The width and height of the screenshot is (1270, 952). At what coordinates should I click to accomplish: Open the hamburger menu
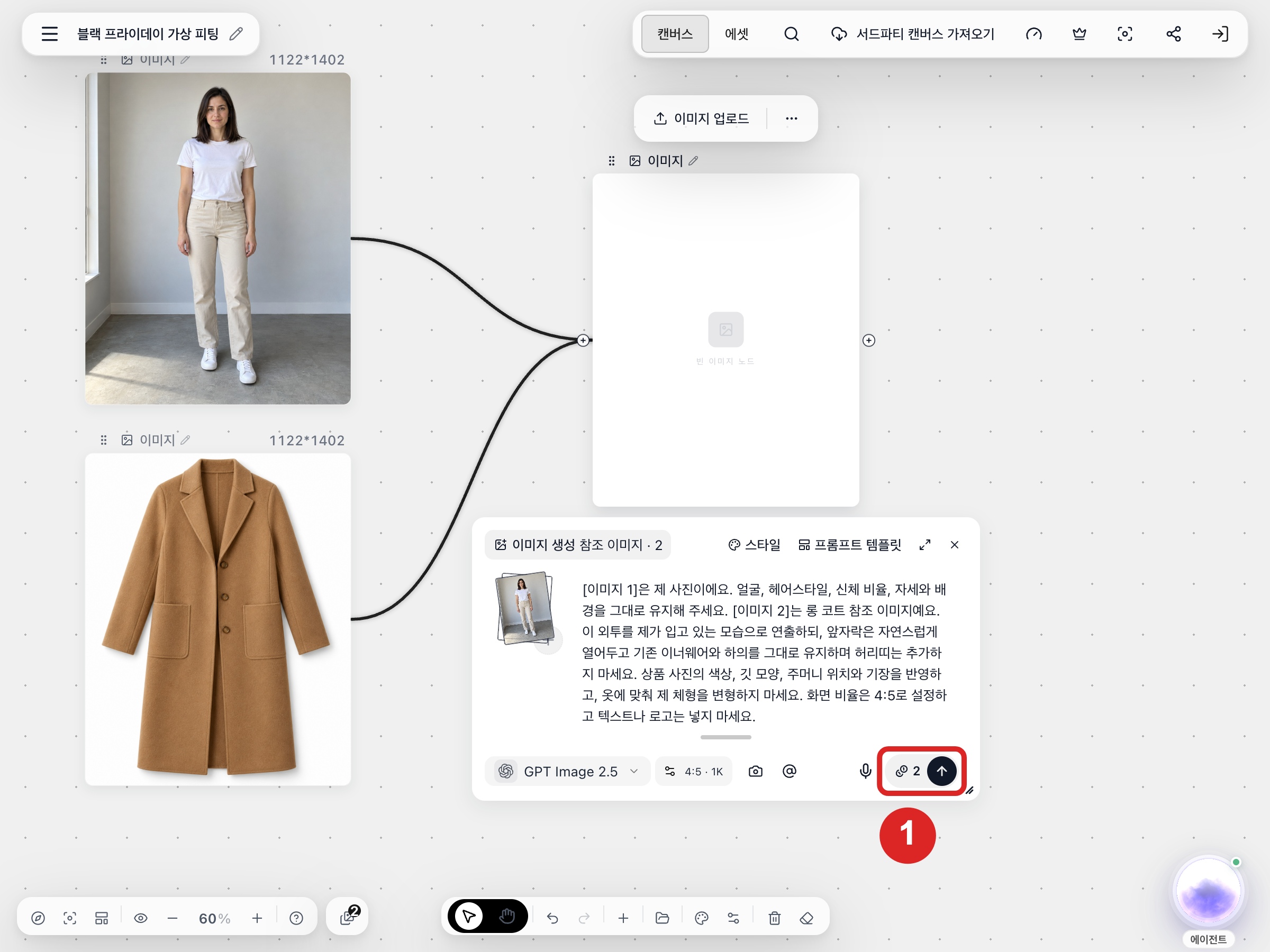tap(50, 34)
